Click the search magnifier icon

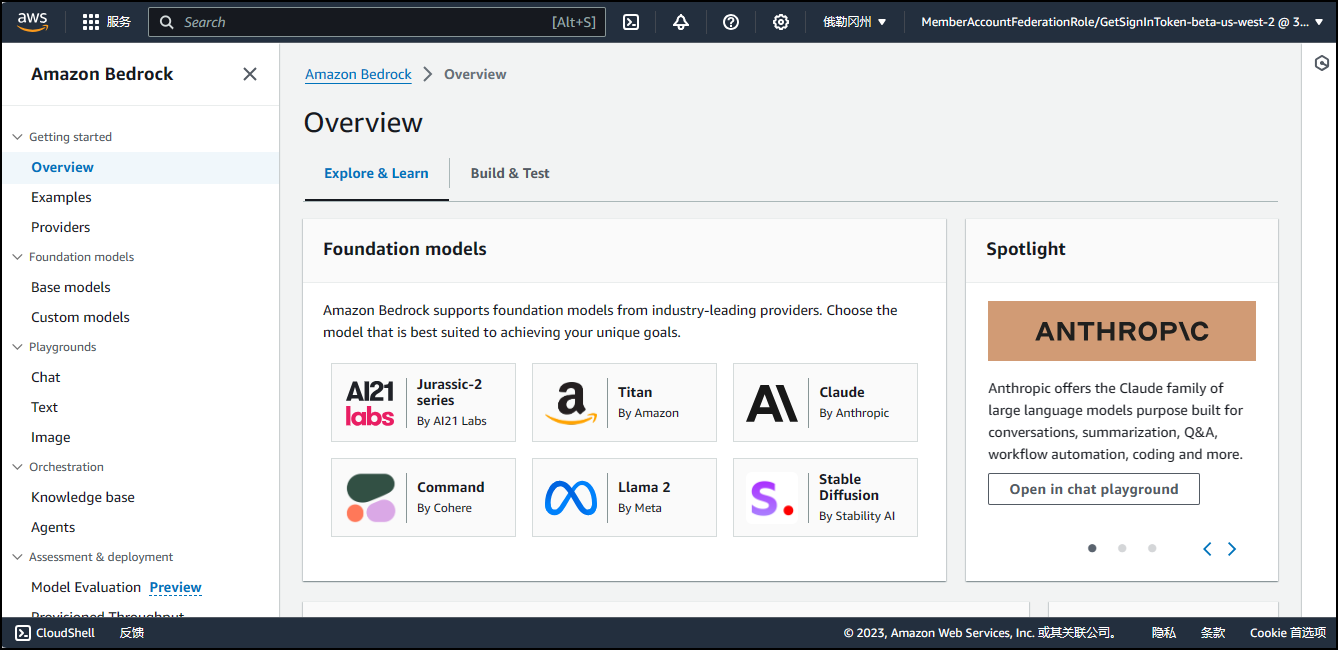167,22
